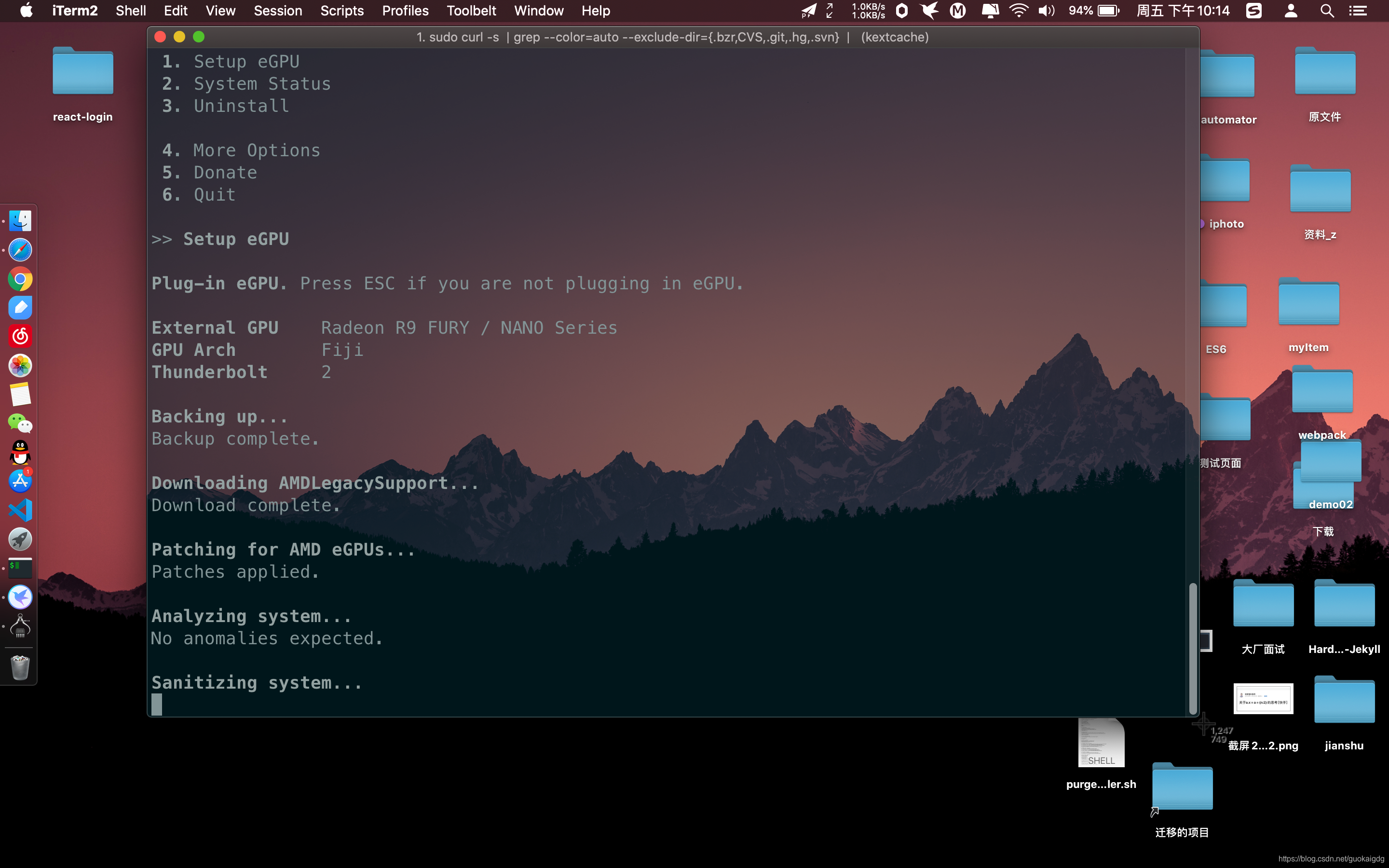The image size is (1389, 868).
Task: Open the App Store dock icon
Action: tap(20, 481)
